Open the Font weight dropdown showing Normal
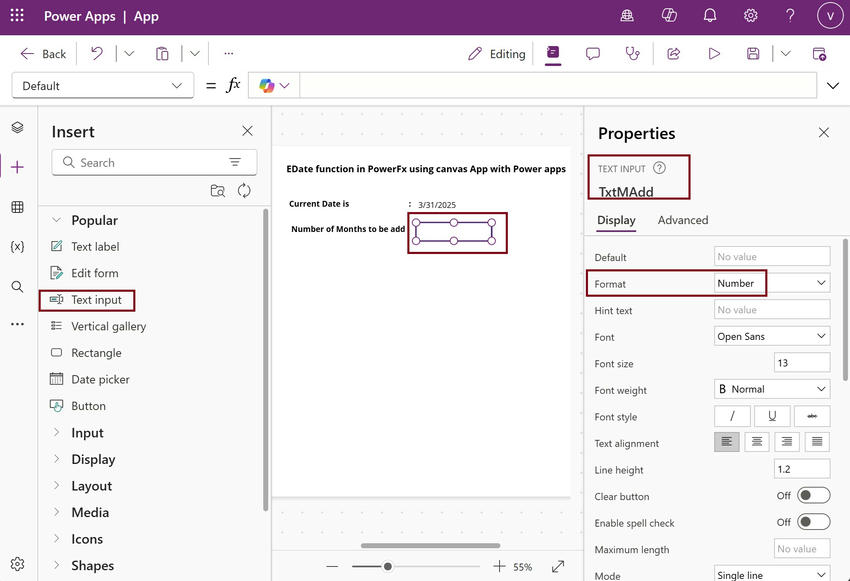 [772, 389]
